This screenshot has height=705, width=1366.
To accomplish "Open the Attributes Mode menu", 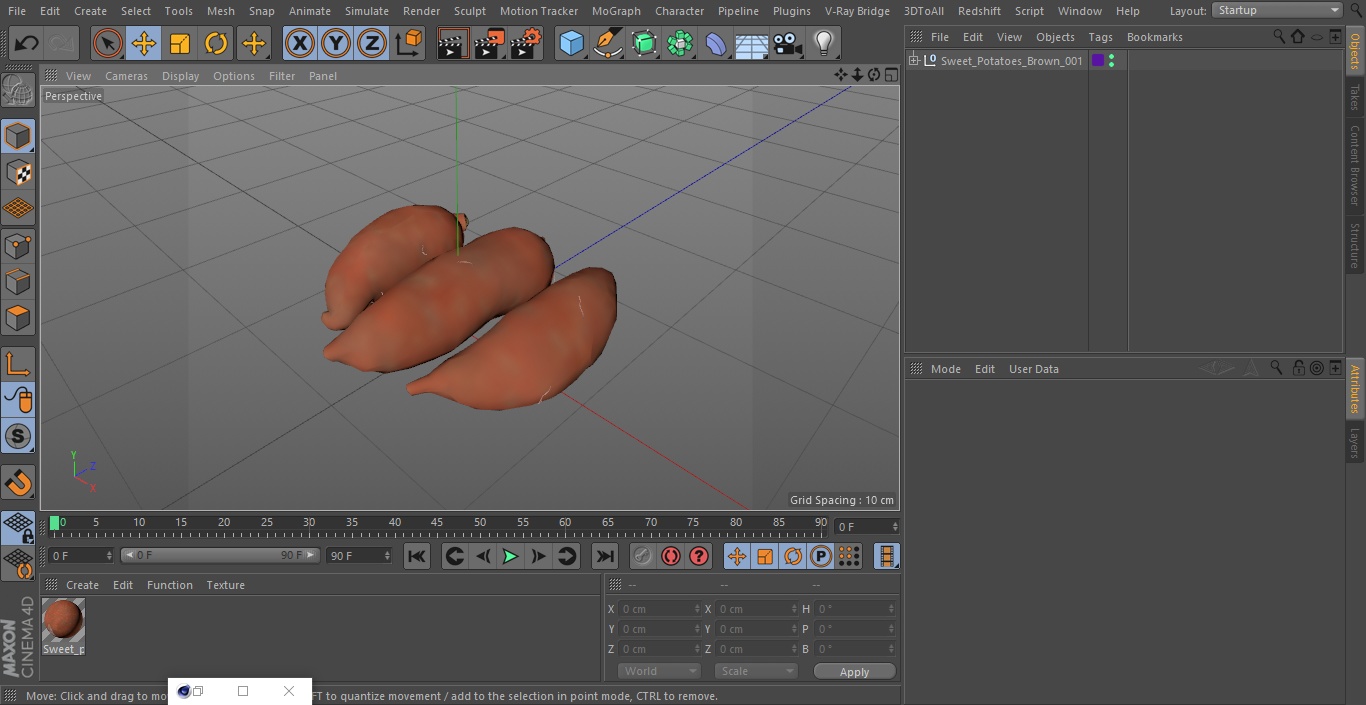I will (945, 369).
